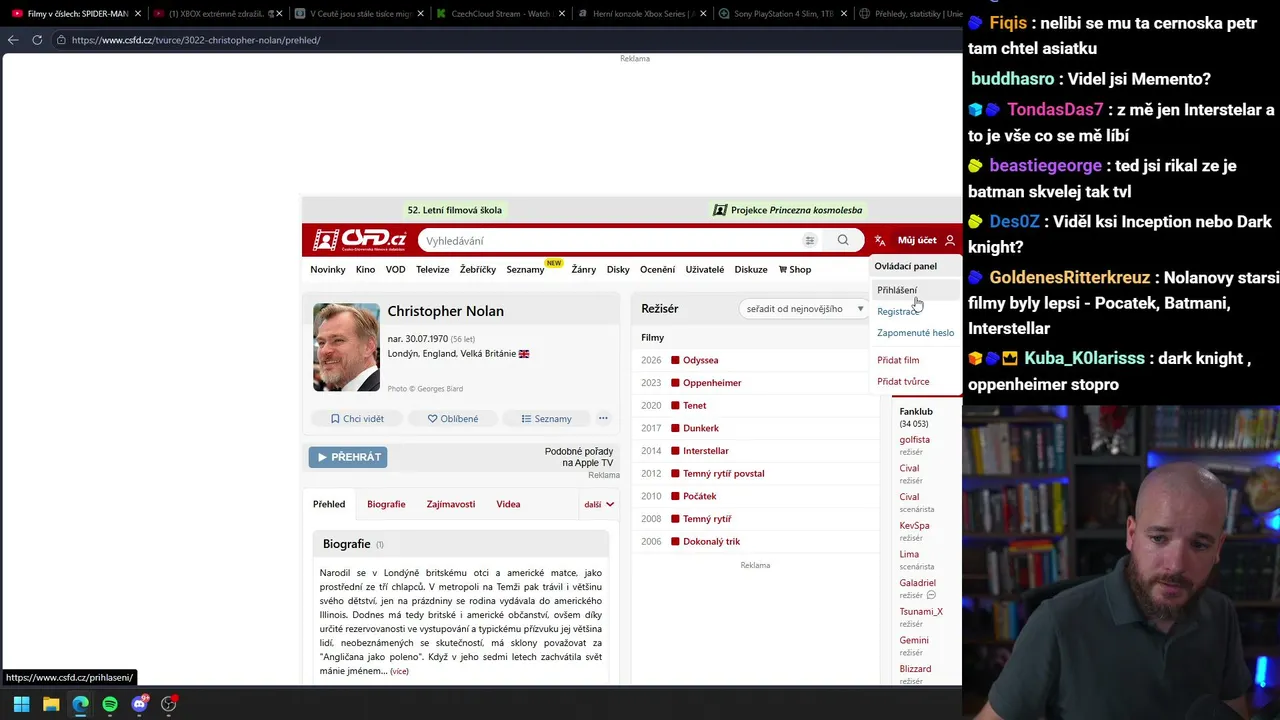Viewport: 1280px width, 720px height.
Task: Open the Videa tab
Action: [x=508, y=504]
